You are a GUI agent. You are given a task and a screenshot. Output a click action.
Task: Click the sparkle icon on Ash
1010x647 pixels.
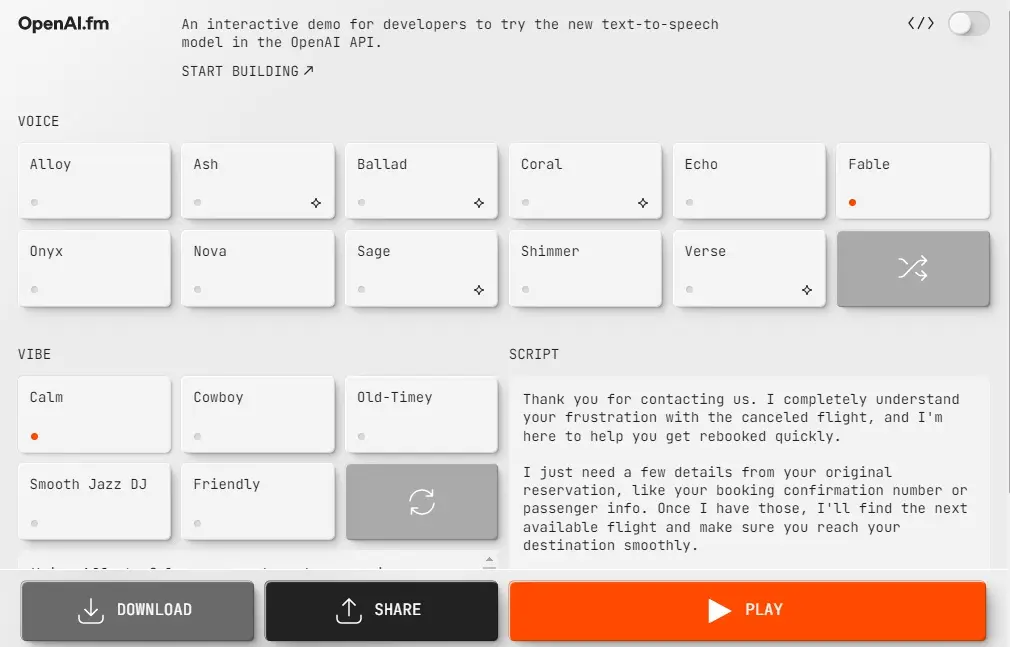[x=316, y=203]
